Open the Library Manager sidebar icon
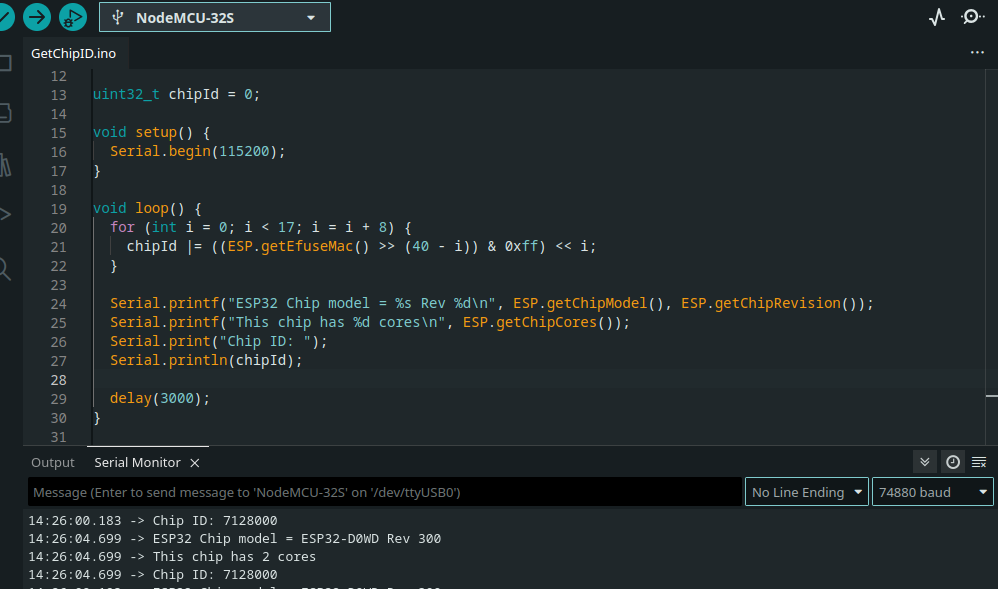 click(x=5, y=162)
